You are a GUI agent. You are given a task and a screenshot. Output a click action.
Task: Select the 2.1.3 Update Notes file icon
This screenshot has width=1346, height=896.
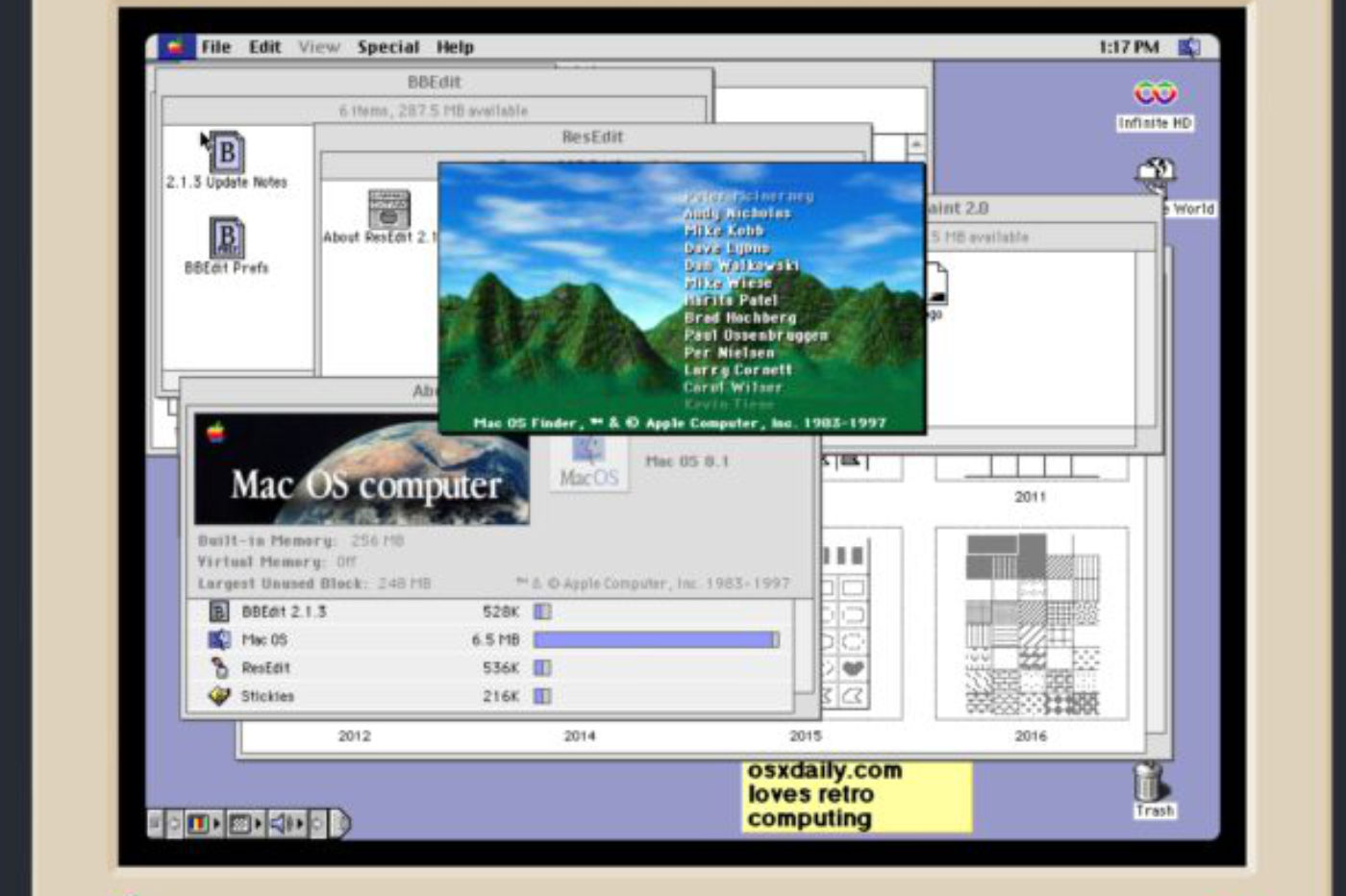pyautogui.click(x=226, y=151)
